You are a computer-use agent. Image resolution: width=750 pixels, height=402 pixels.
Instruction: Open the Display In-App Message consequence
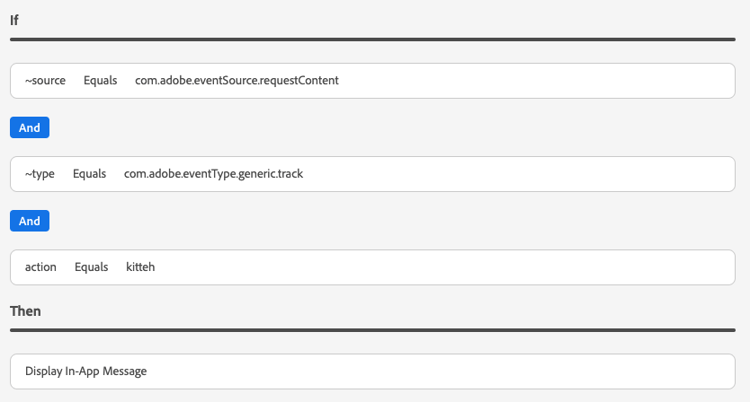[86, 371]
